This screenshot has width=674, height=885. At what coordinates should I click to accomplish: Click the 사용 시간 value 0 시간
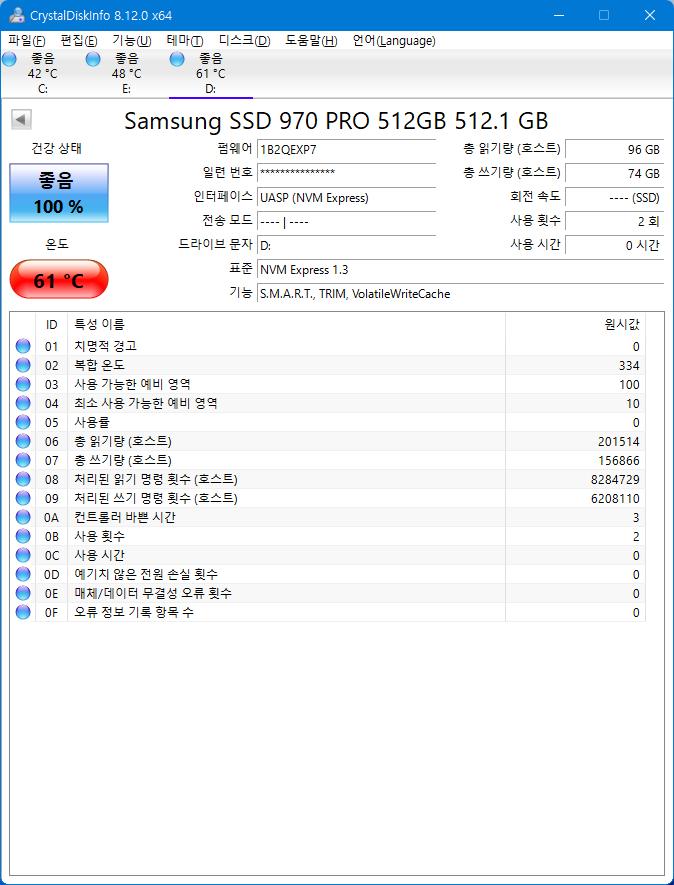614,245
